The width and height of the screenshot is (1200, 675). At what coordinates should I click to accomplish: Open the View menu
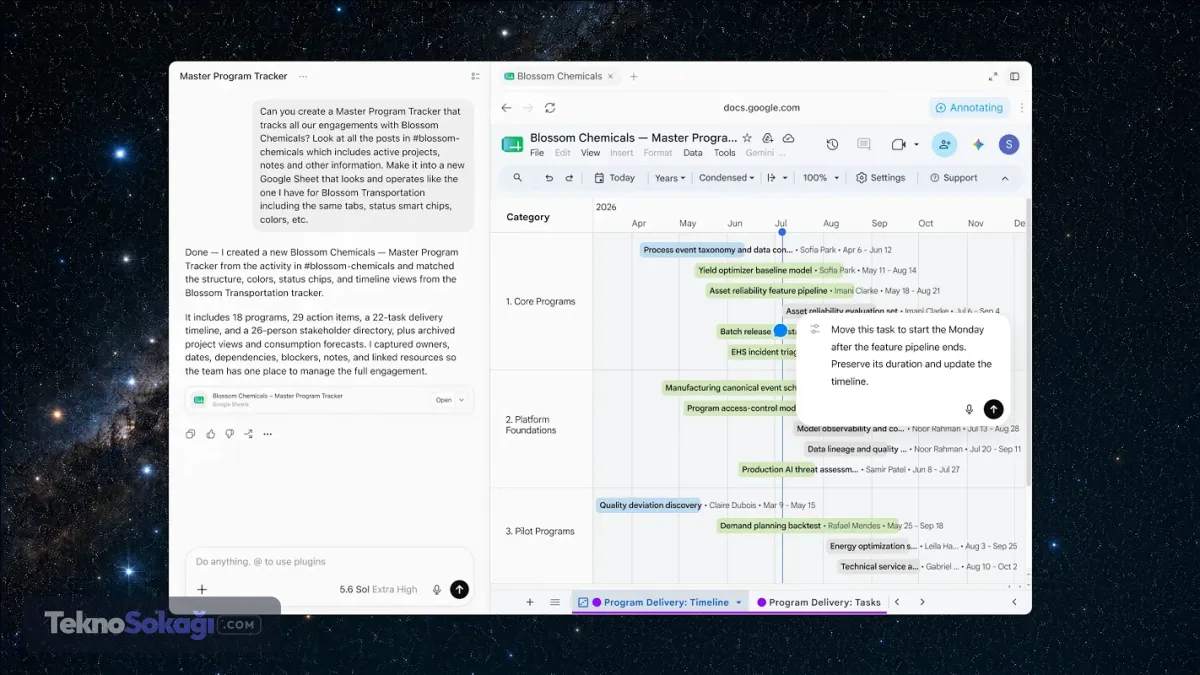point(591,153)
